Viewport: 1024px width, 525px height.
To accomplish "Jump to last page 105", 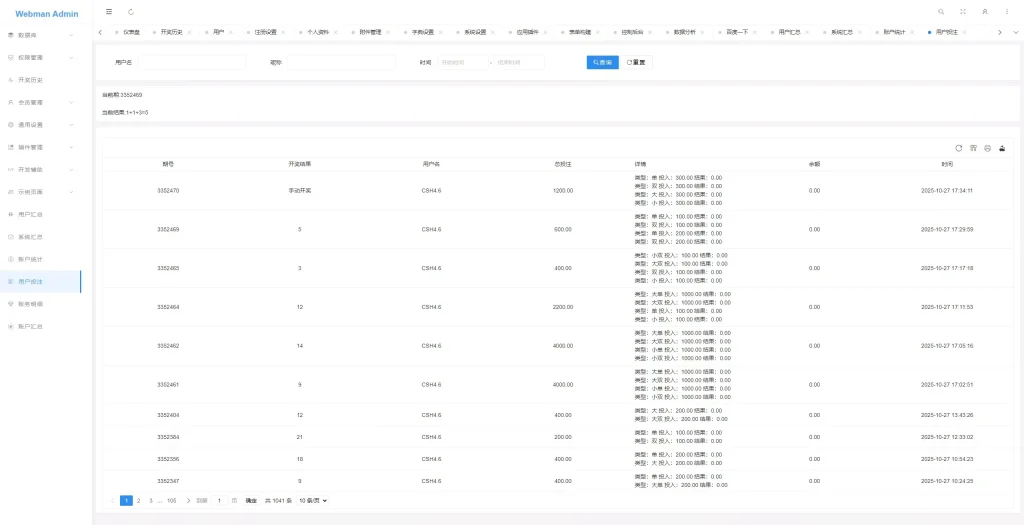I will (x=172, y=500).
